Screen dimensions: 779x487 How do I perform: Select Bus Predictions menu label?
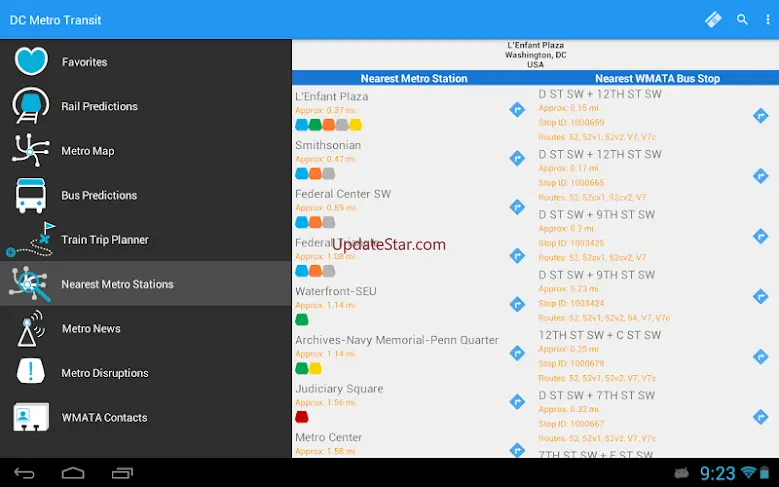(99, 195)
